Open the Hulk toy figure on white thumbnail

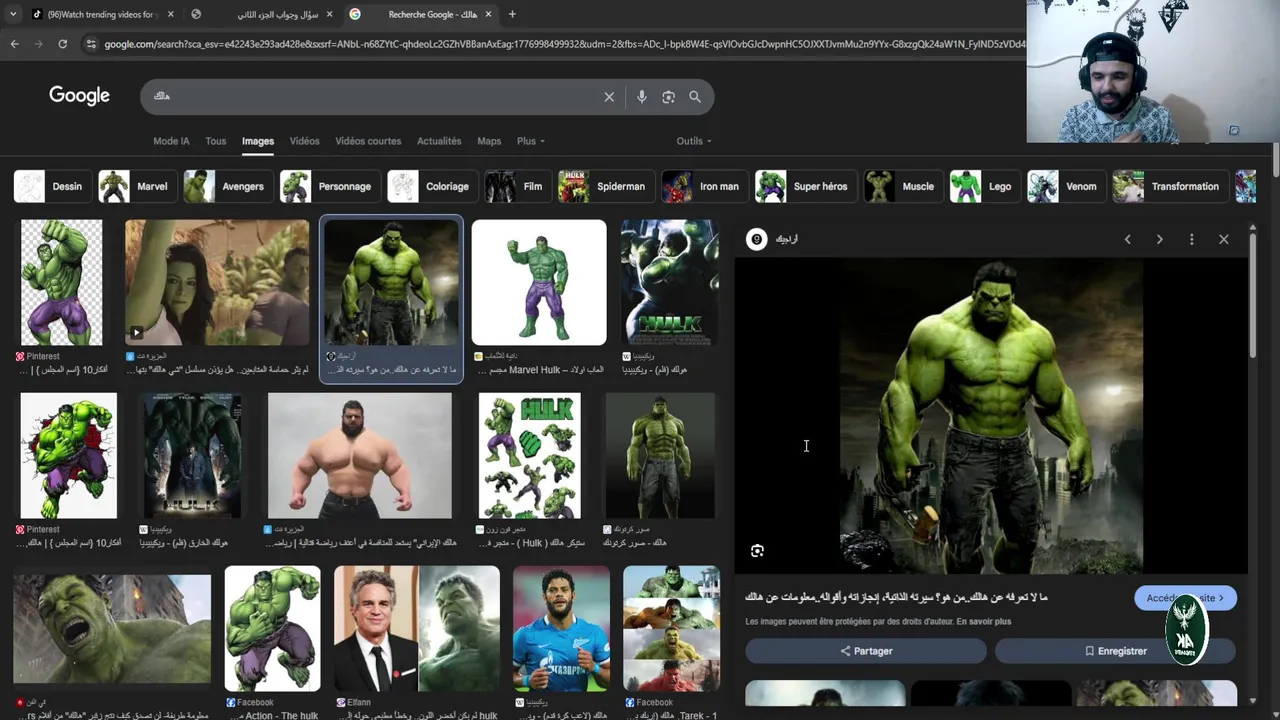(539, 283)
